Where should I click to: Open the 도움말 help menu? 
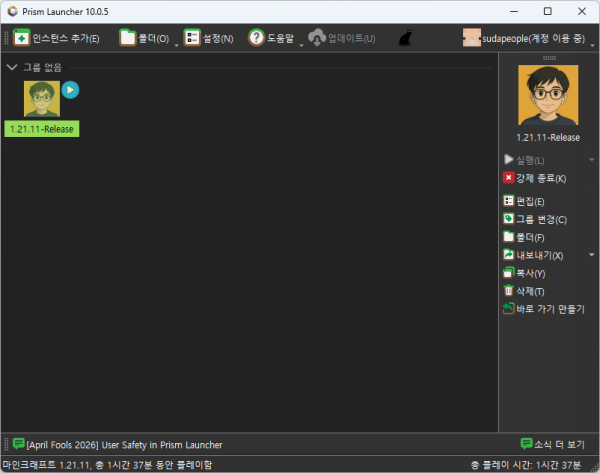(x=271, y=38)
